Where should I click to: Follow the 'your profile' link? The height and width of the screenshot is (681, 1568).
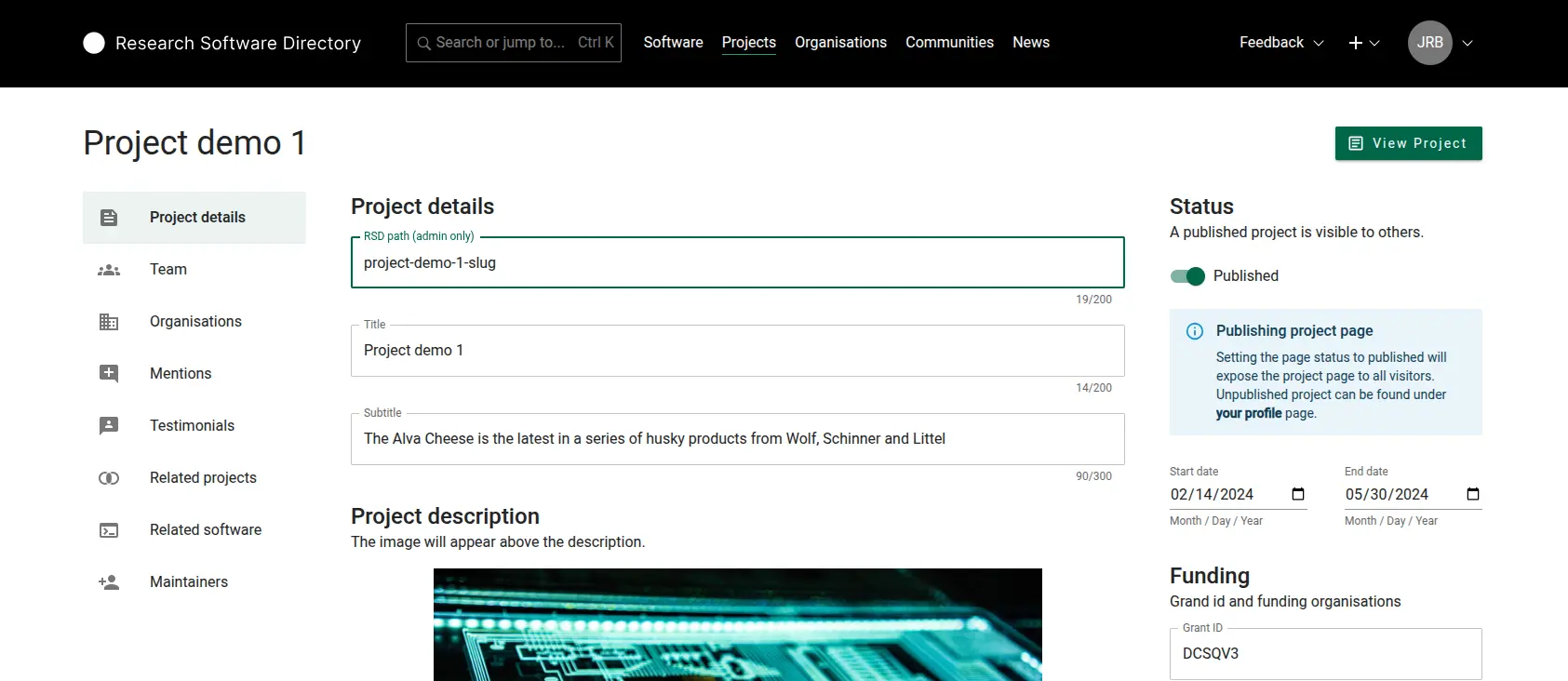point(1248,413)
